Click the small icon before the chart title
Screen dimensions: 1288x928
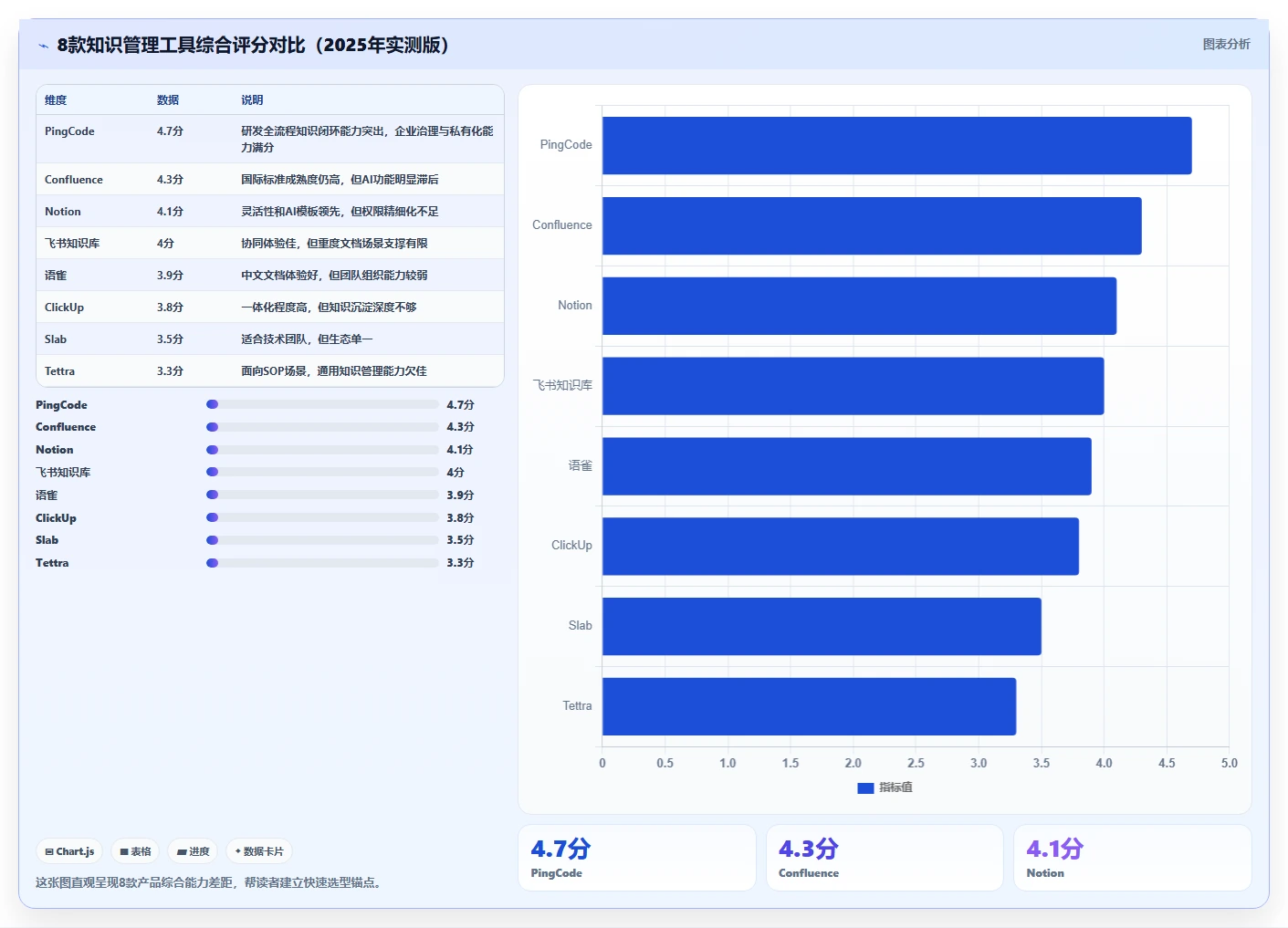pos(43,46)
